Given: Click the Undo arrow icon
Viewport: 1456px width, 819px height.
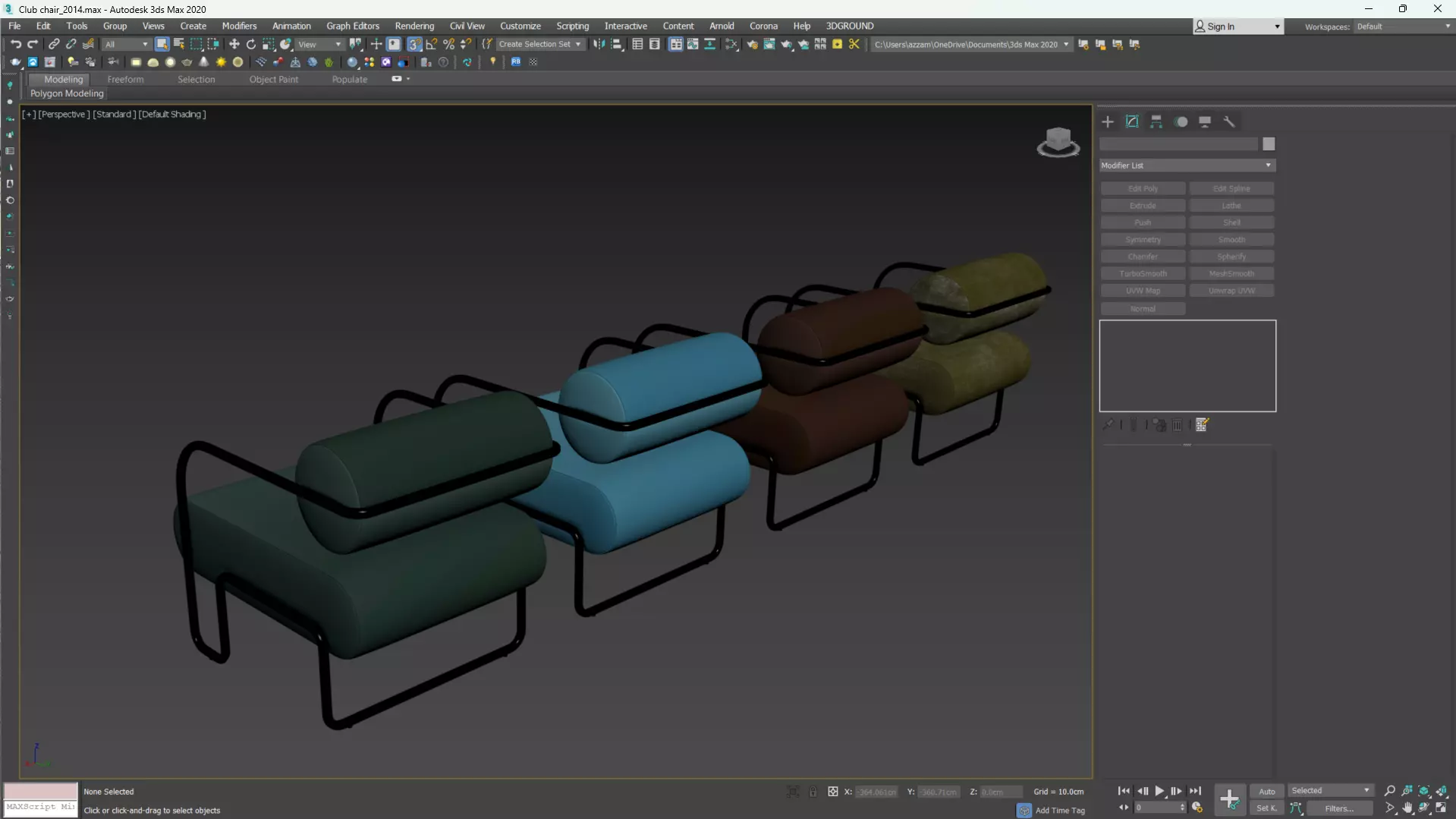Looking at the screenshot, I should tap(15, 44).
